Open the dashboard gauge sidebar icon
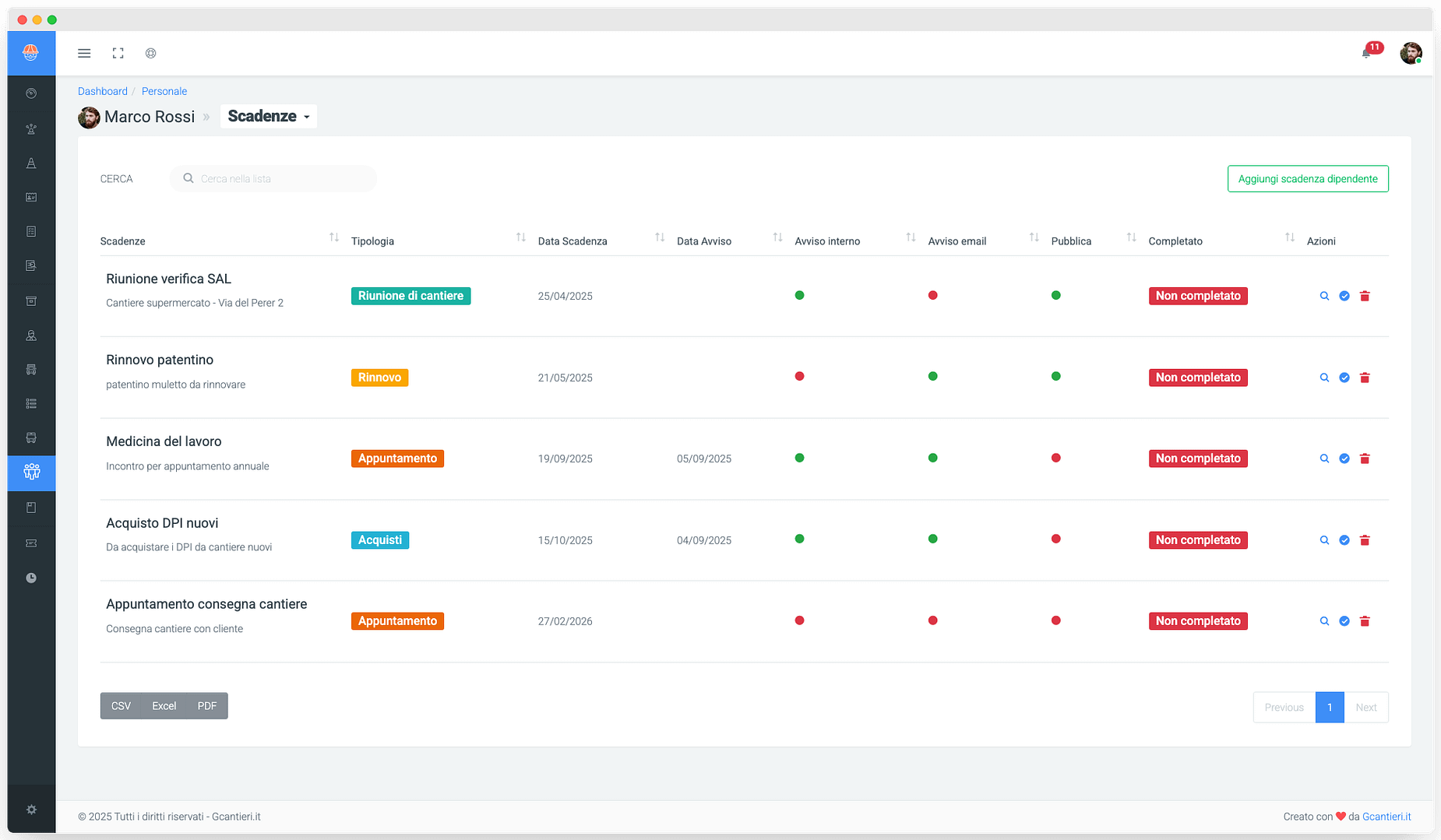 [31, 93]
